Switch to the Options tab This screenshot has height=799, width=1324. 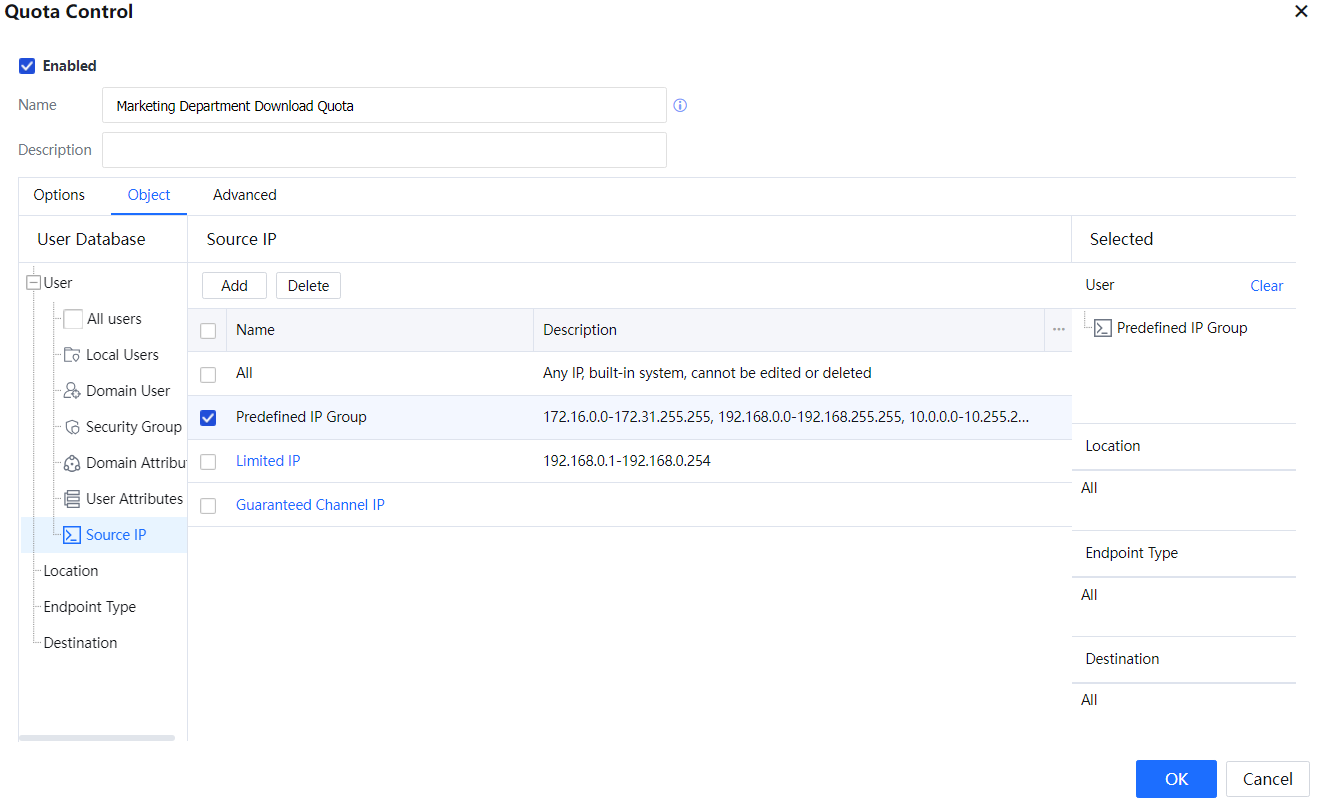pos(59,195)
